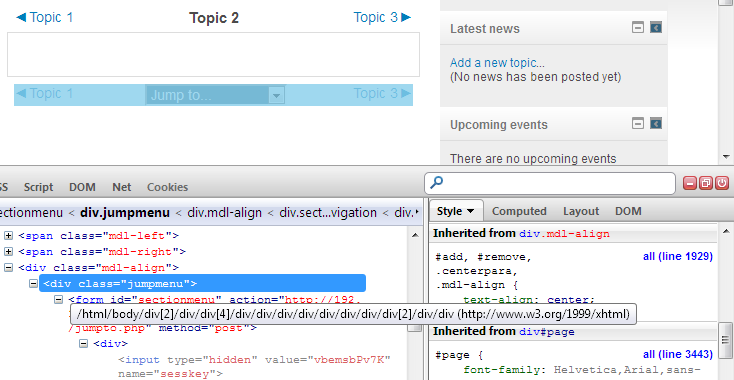Collapse the Latest news block
The image size is (734, 380).
pos(638,28)
